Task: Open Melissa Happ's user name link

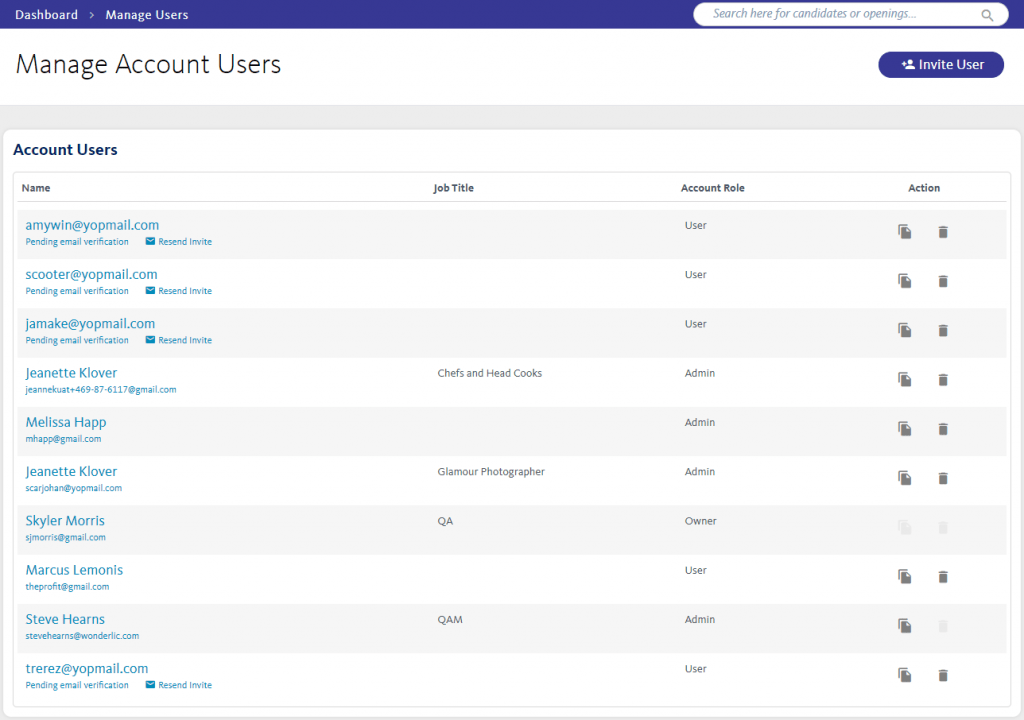Action: pyautogui.click(x=66, y=422)
